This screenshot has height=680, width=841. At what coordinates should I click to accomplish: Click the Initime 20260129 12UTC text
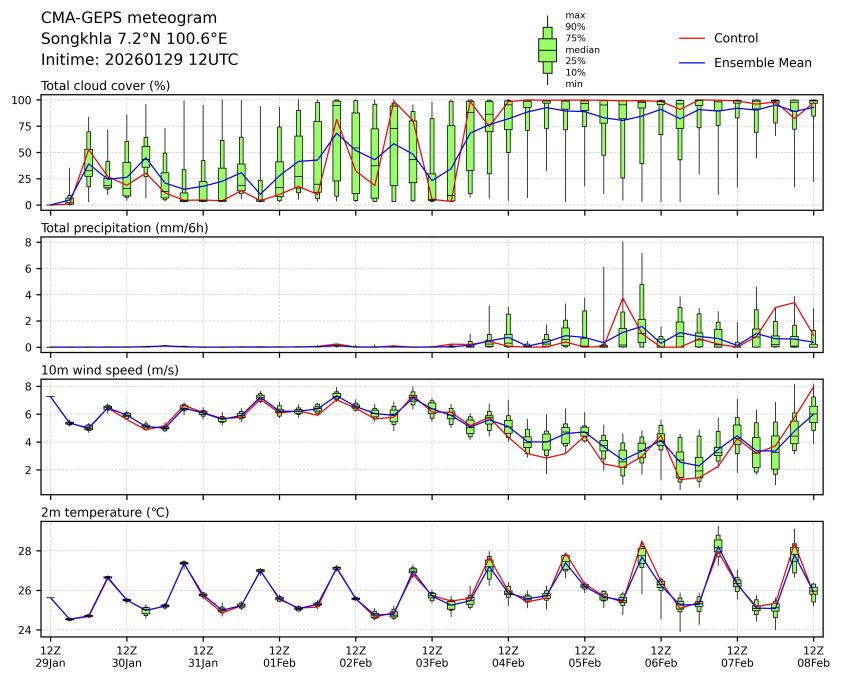pyautogui.click(x=139, y=60)
